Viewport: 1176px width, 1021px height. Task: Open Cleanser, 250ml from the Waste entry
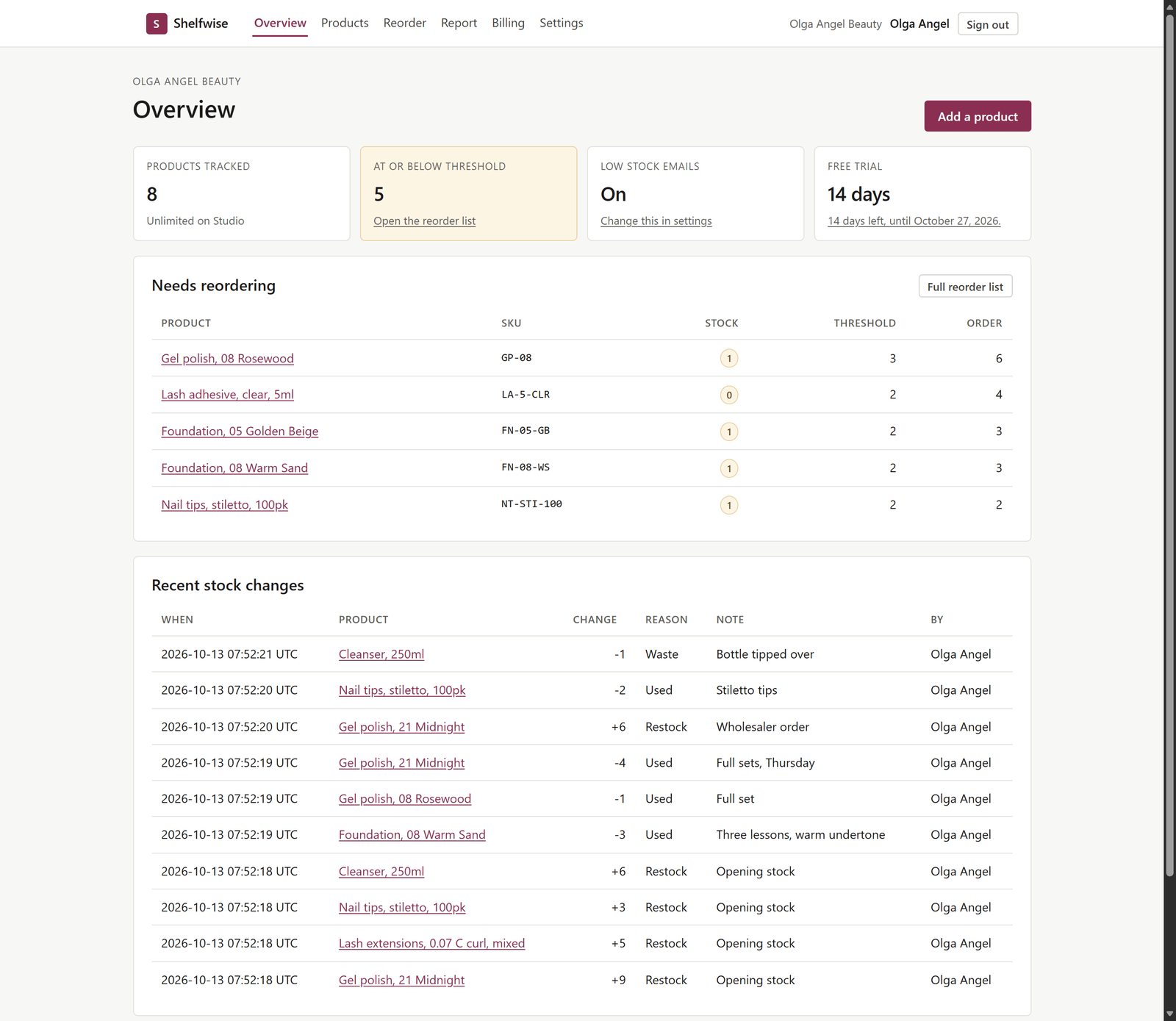pos(381,653)
